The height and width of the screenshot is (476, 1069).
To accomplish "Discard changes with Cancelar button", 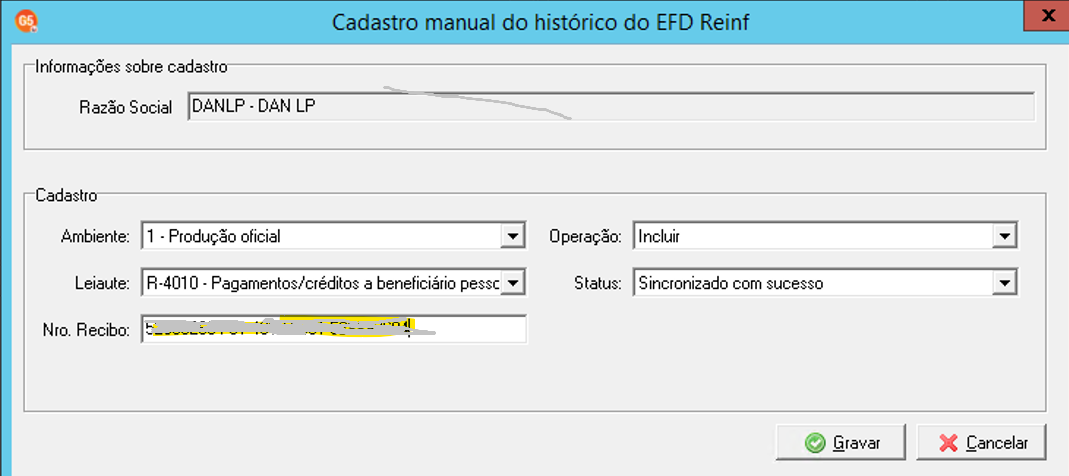I will click(x=982, y=443).
